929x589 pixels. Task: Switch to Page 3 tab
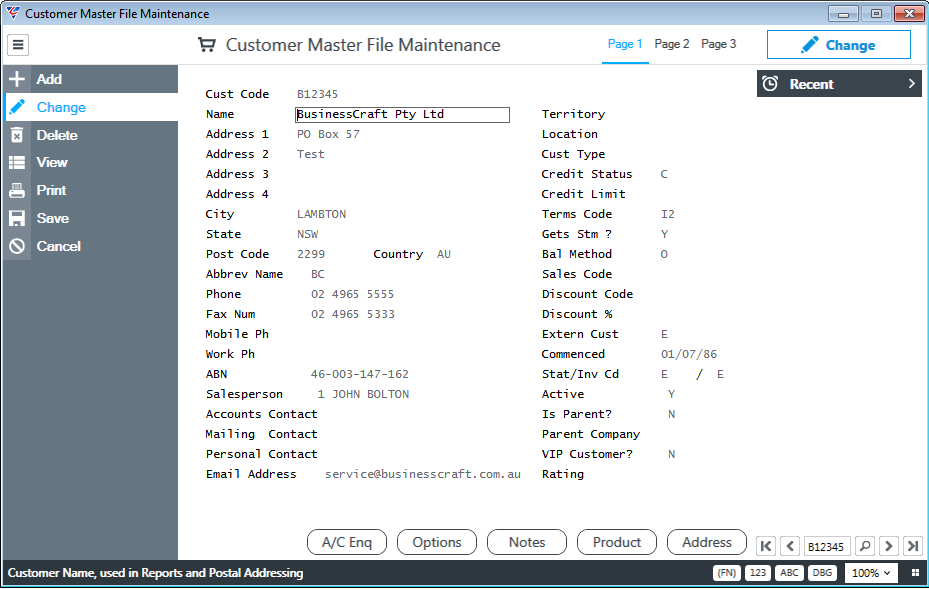click(x=719, y=44)
